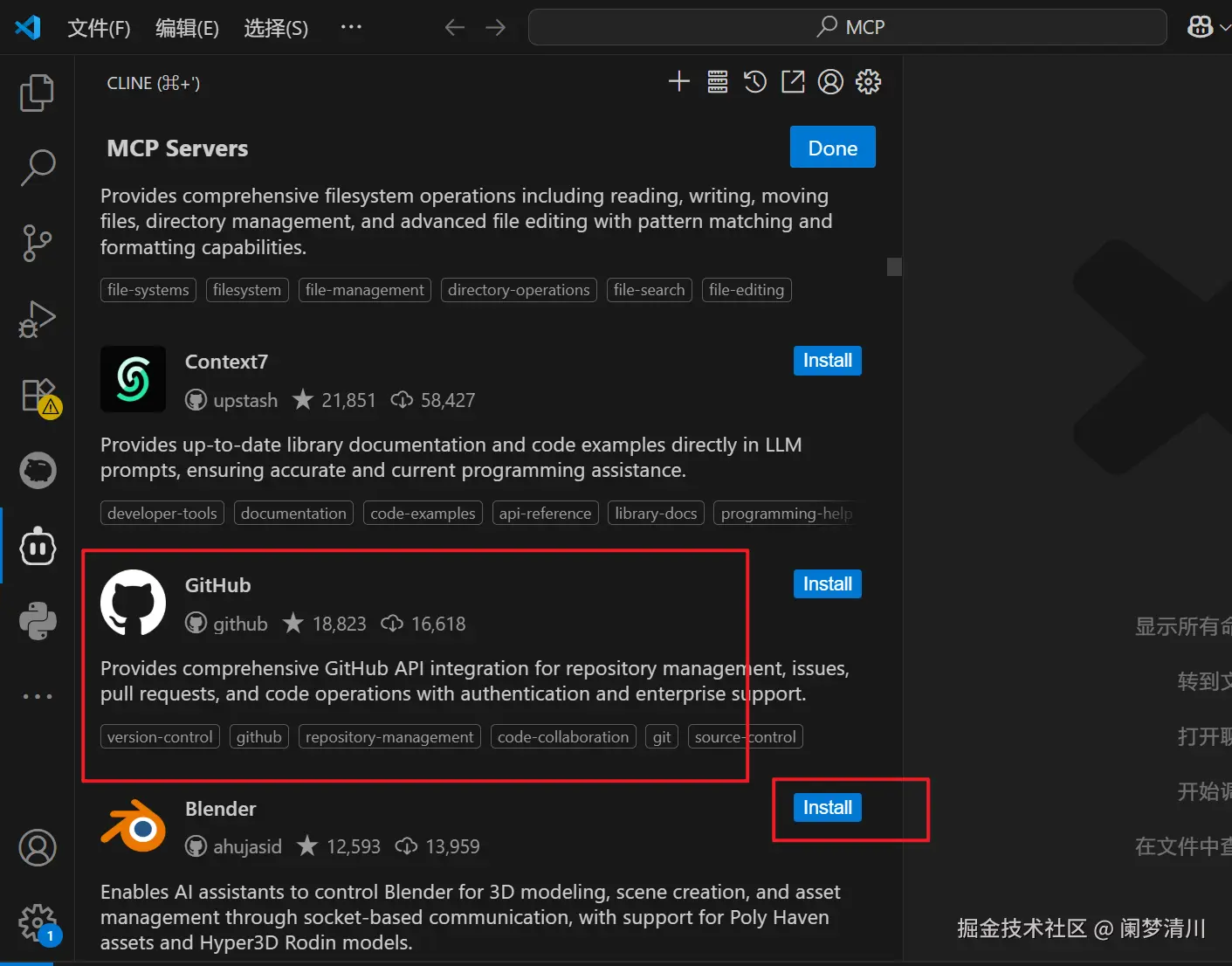Select the github tag under GitHub server
Image resolution: width=1232 pixels, height=966 pixels.
pyautogui.click(x=259, y=737)
